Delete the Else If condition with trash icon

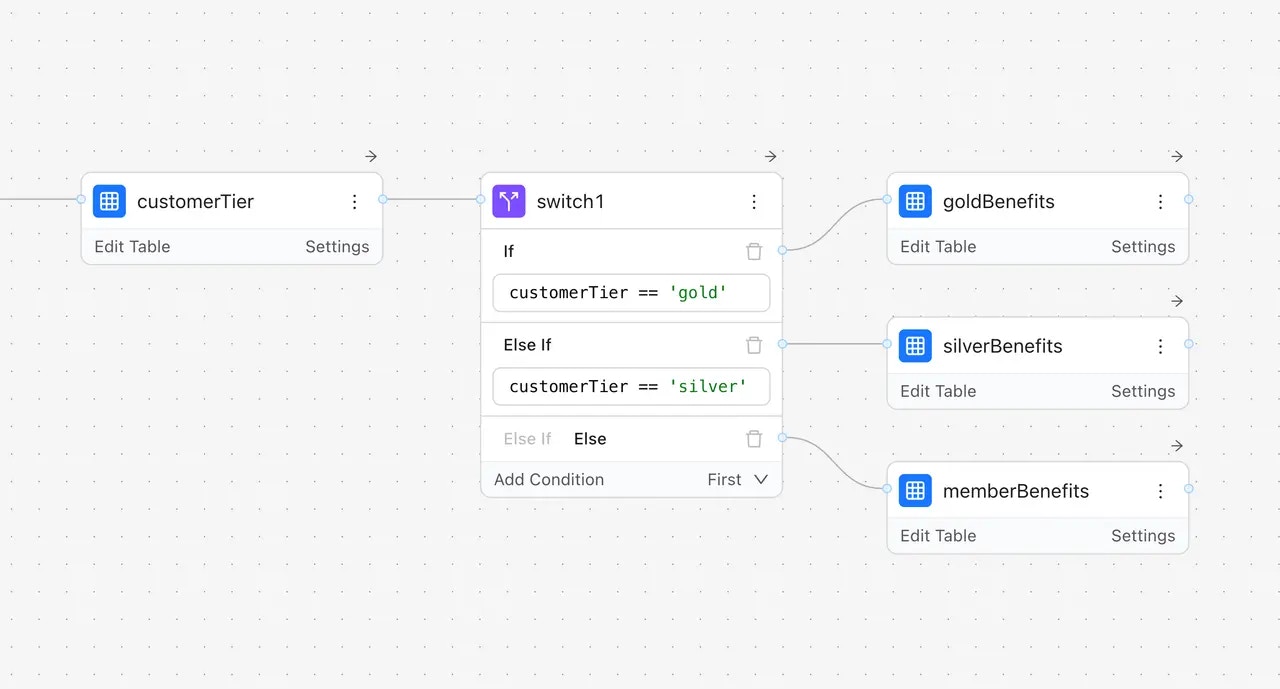click(x=754, y=345)
